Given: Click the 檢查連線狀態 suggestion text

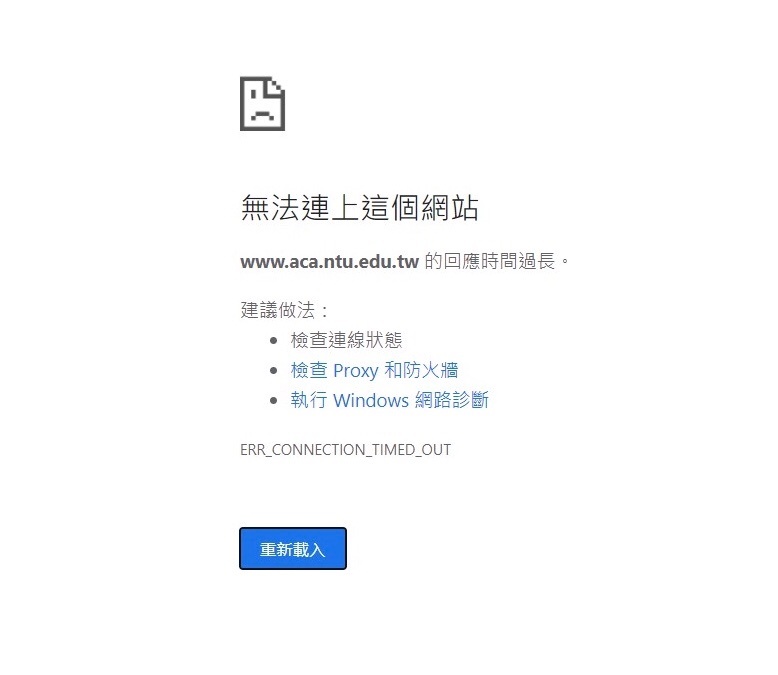Looking at the screenshot, I should point(346,340).
